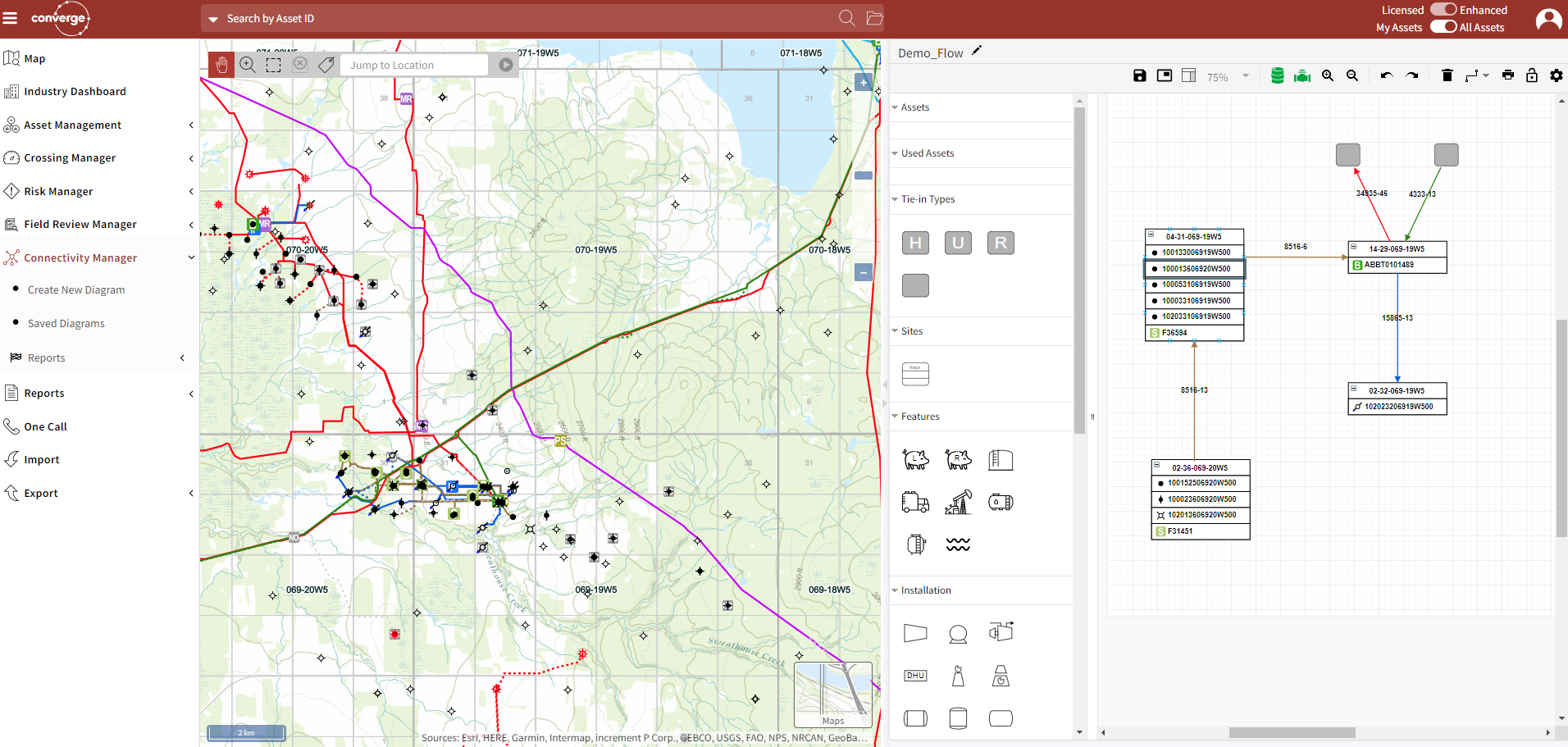
Task: Open the Search by Asset ID dropdown arrow
Action: click(213, 19)
